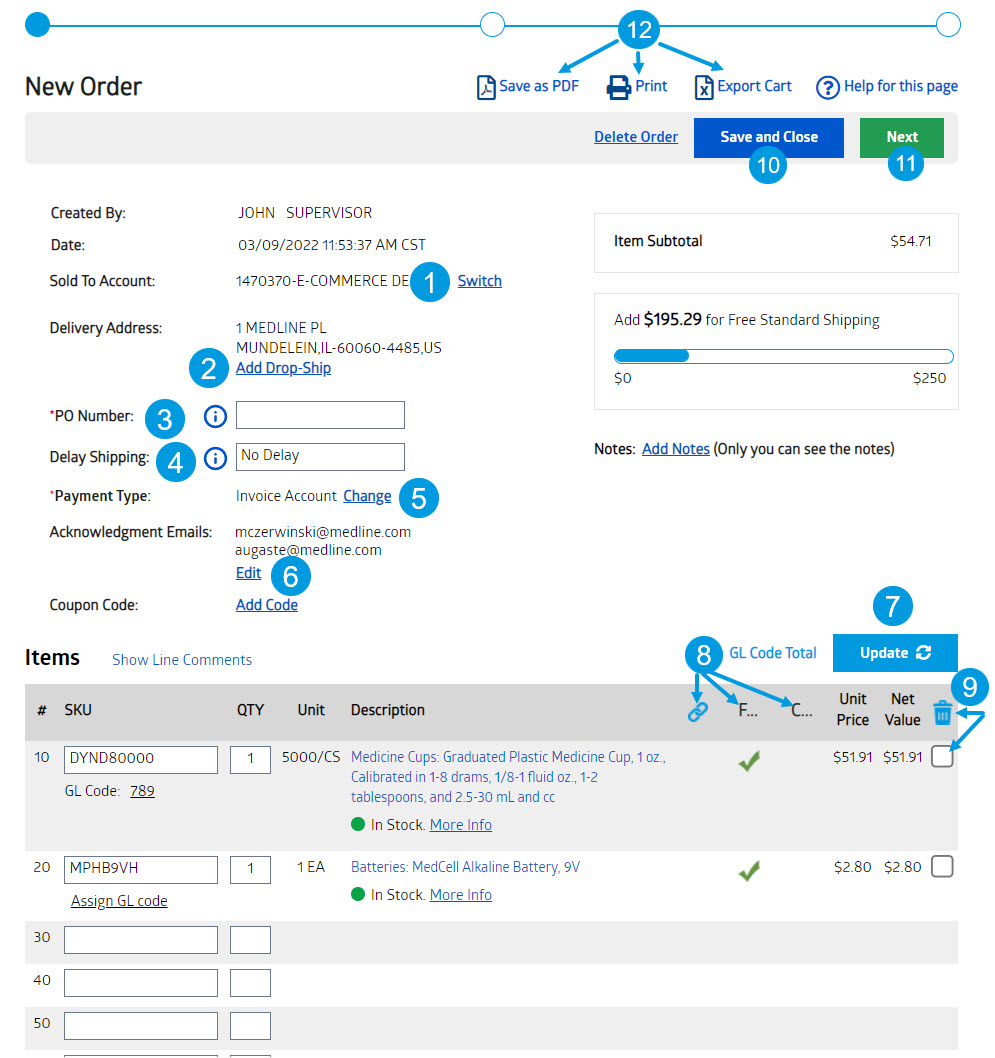This screenshot has height=1058, width=995.
Task: Click the SKU field containing MPHB9VH
Action: (x=141, y=870)
